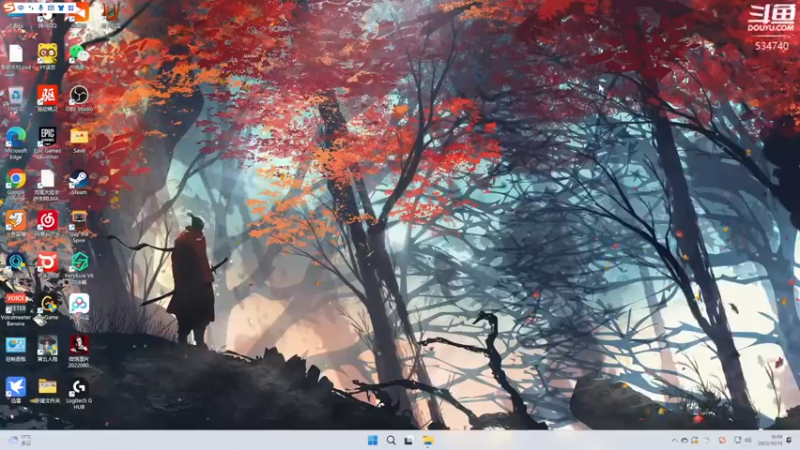Open Xunlei blue bird icon
Image resolution: width=800 pixels, height=450 pixels.
(16, 387)
